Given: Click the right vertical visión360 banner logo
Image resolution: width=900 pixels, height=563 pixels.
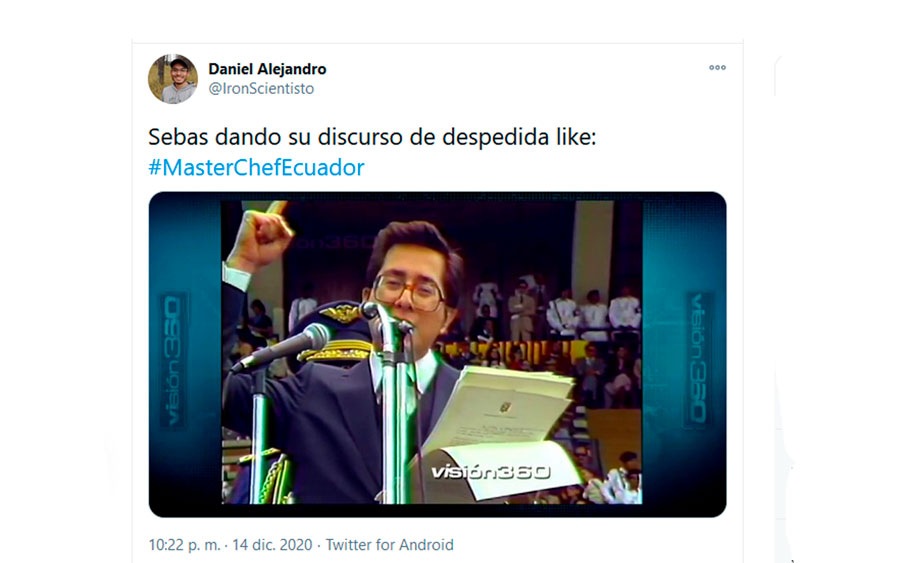Looking at the screenshot, I should coord(698,359).
